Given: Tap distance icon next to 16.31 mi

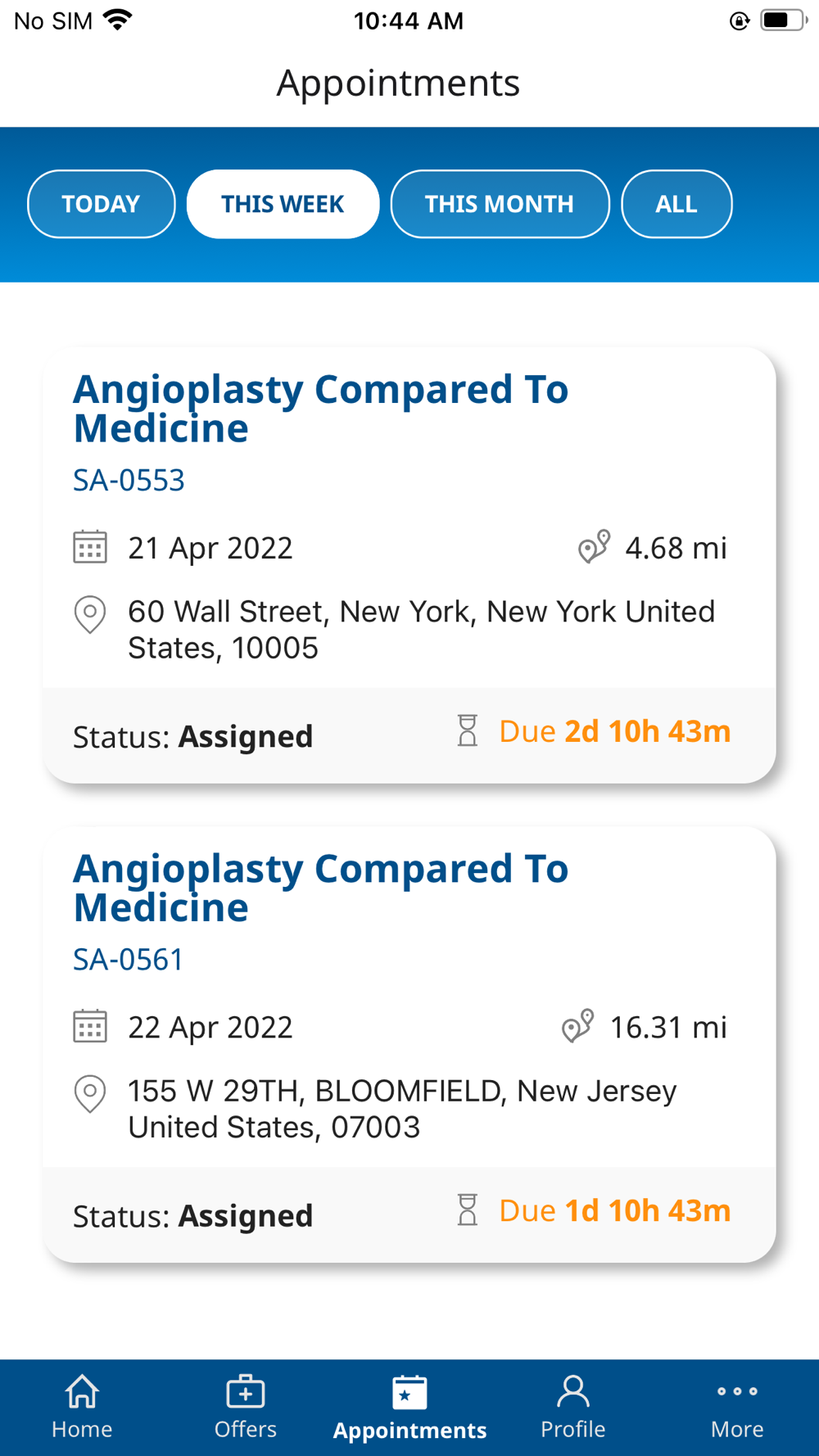Looking at the screenshot, I should (577, 1026).
